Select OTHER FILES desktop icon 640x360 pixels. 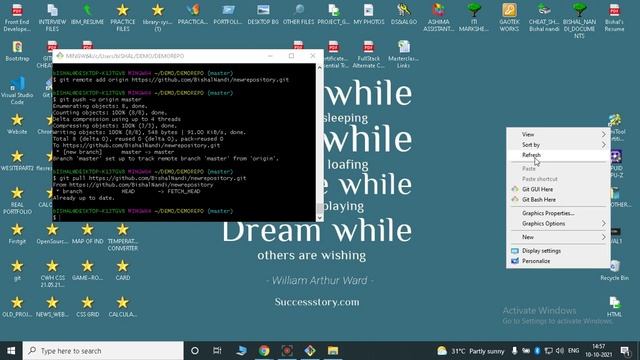click(x=298, y=15)
